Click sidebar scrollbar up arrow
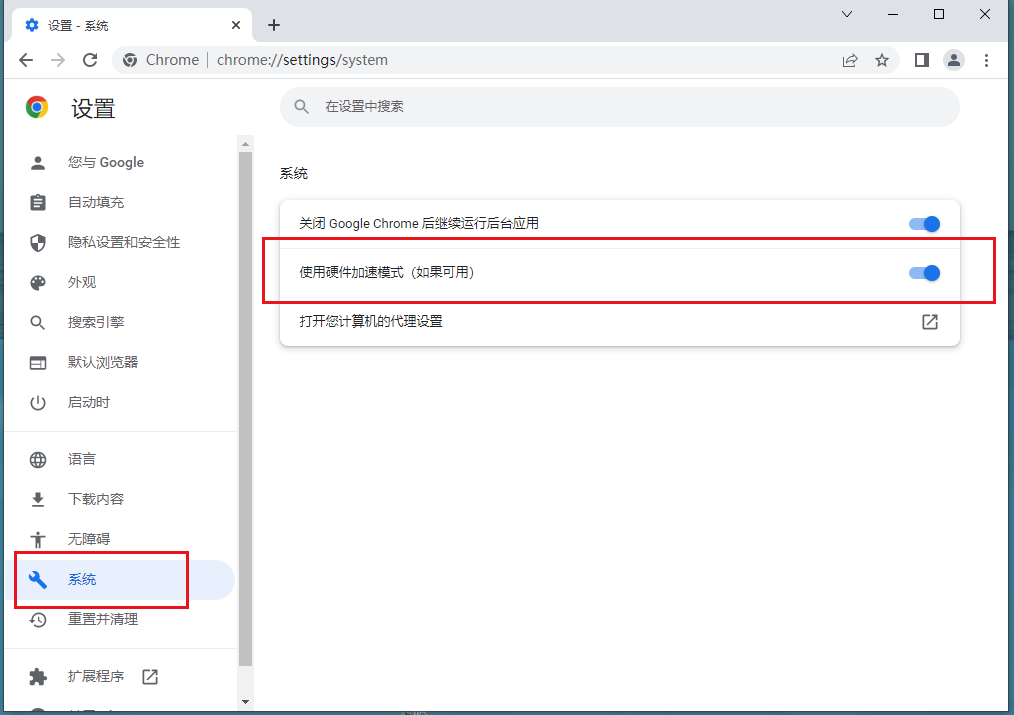The height and width of the screenshot is (715, 1014). [245, 144]
